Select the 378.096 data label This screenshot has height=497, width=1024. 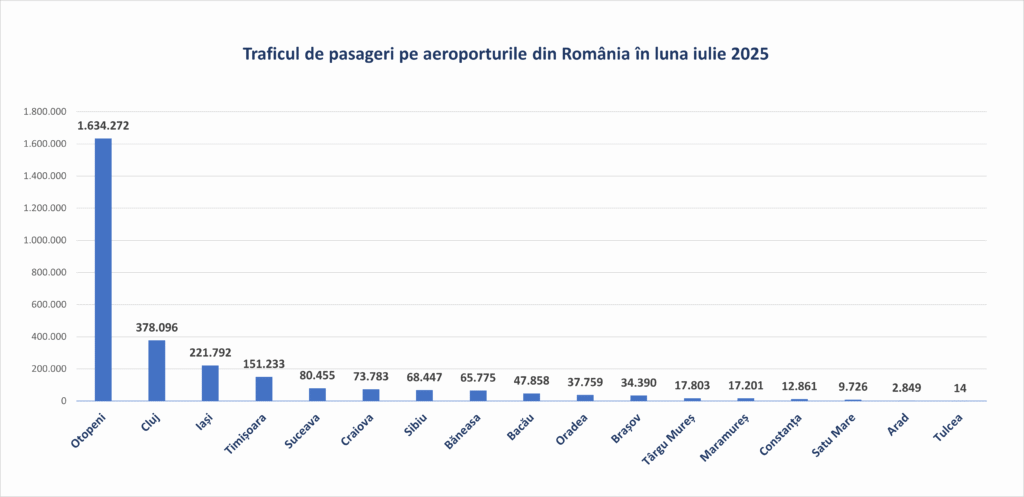(157, 328)
